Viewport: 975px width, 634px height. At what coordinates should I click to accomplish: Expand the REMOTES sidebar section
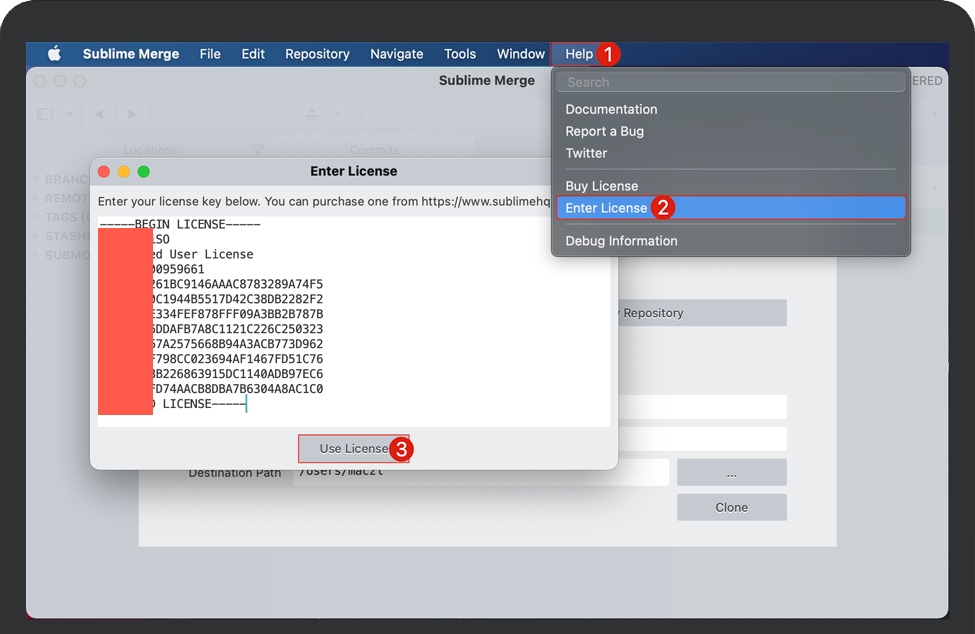[x=35, y=198]
